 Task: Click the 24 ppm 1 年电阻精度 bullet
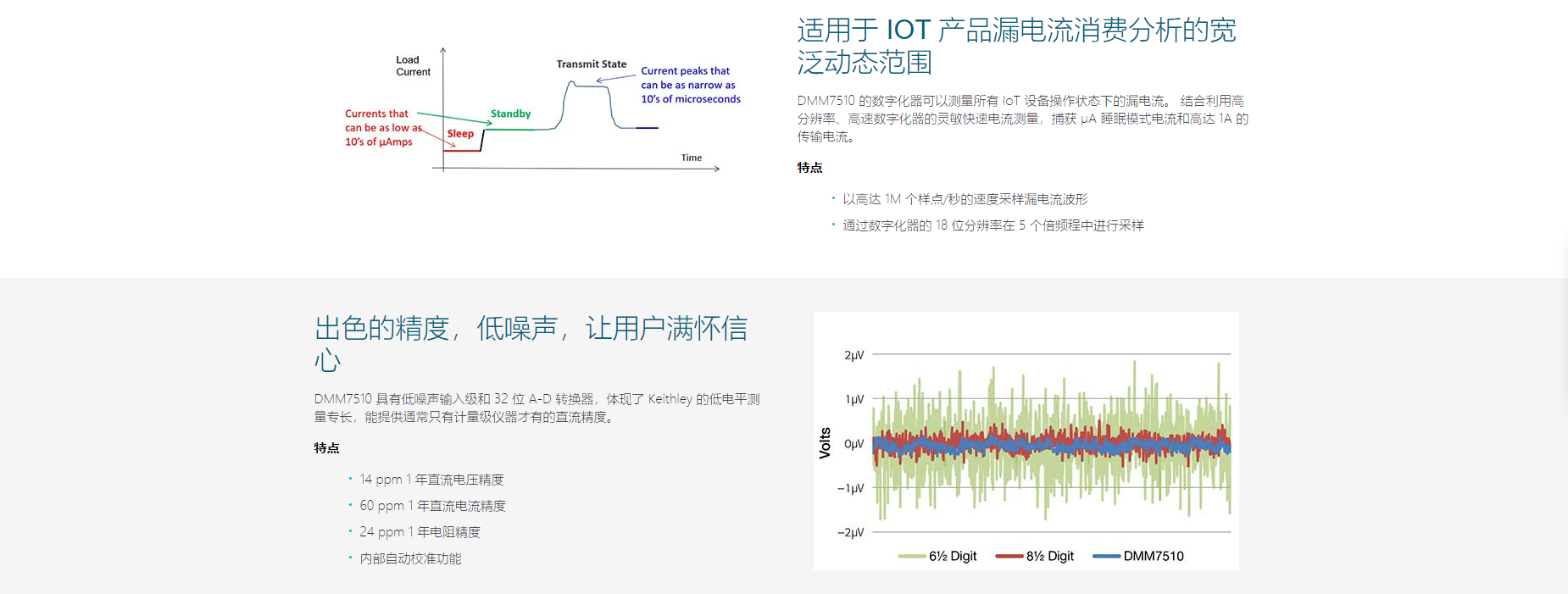(x=420, y=532)
